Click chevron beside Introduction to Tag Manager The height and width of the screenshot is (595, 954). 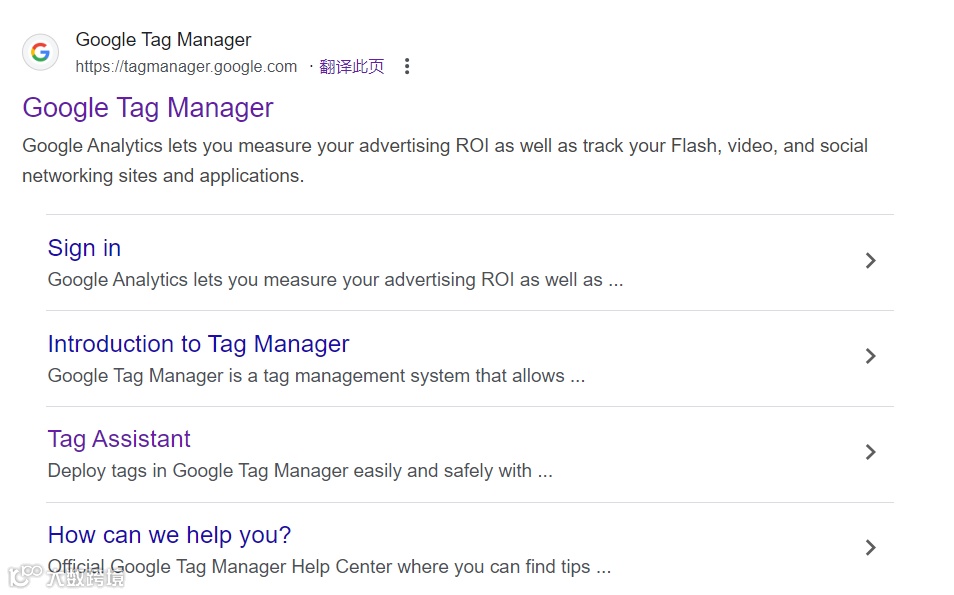[x=870, y=357]
